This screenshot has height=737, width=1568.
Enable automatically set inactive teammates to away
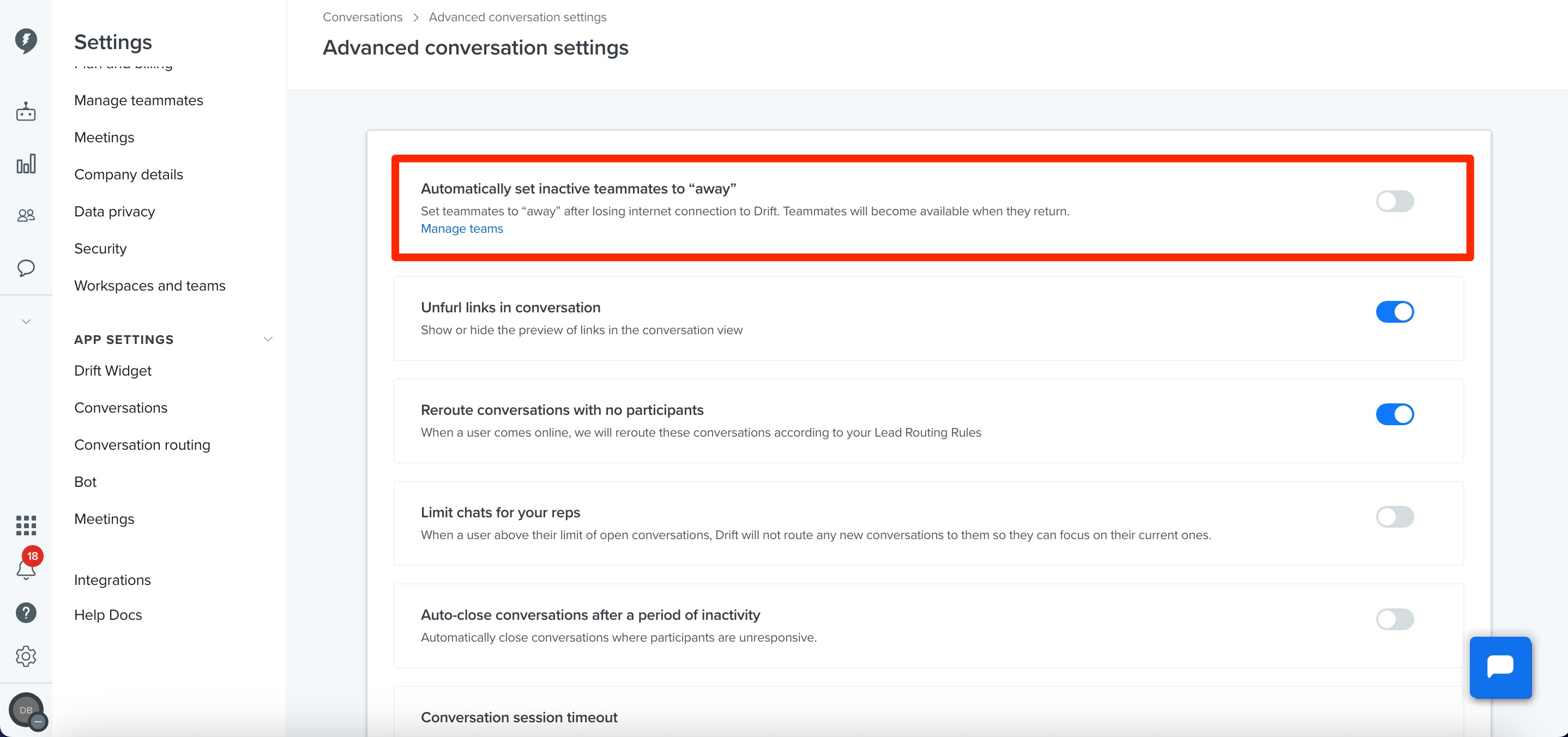(1395, 201)
